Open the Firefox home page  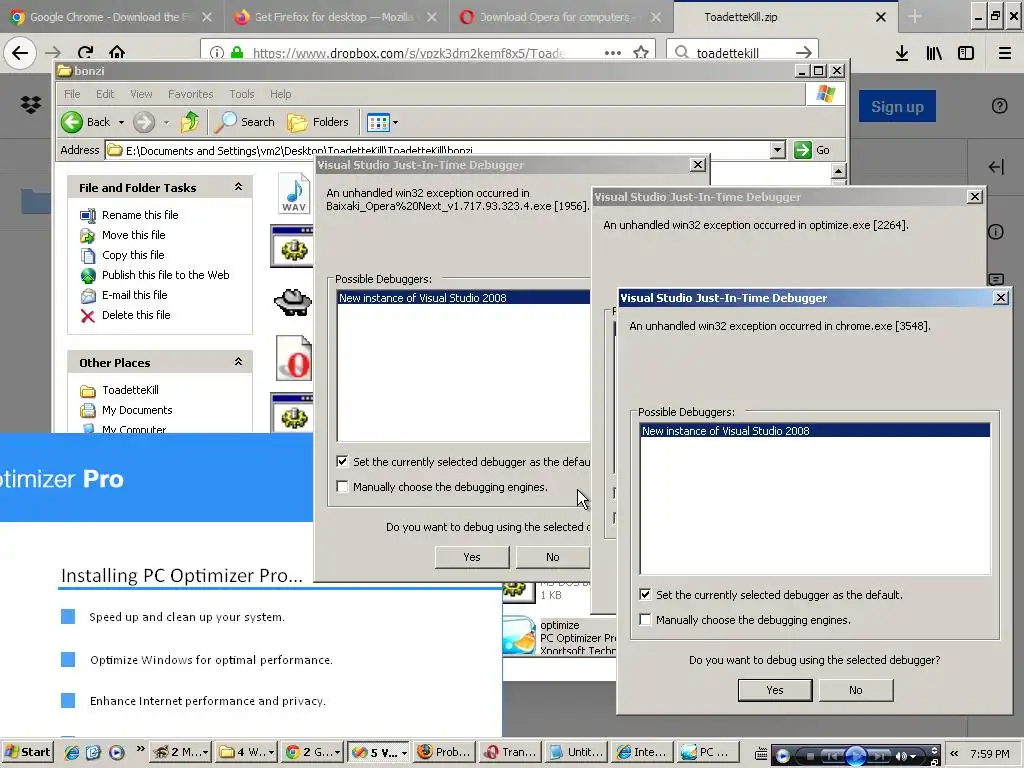pyautogui.click(x=117, y=52)
